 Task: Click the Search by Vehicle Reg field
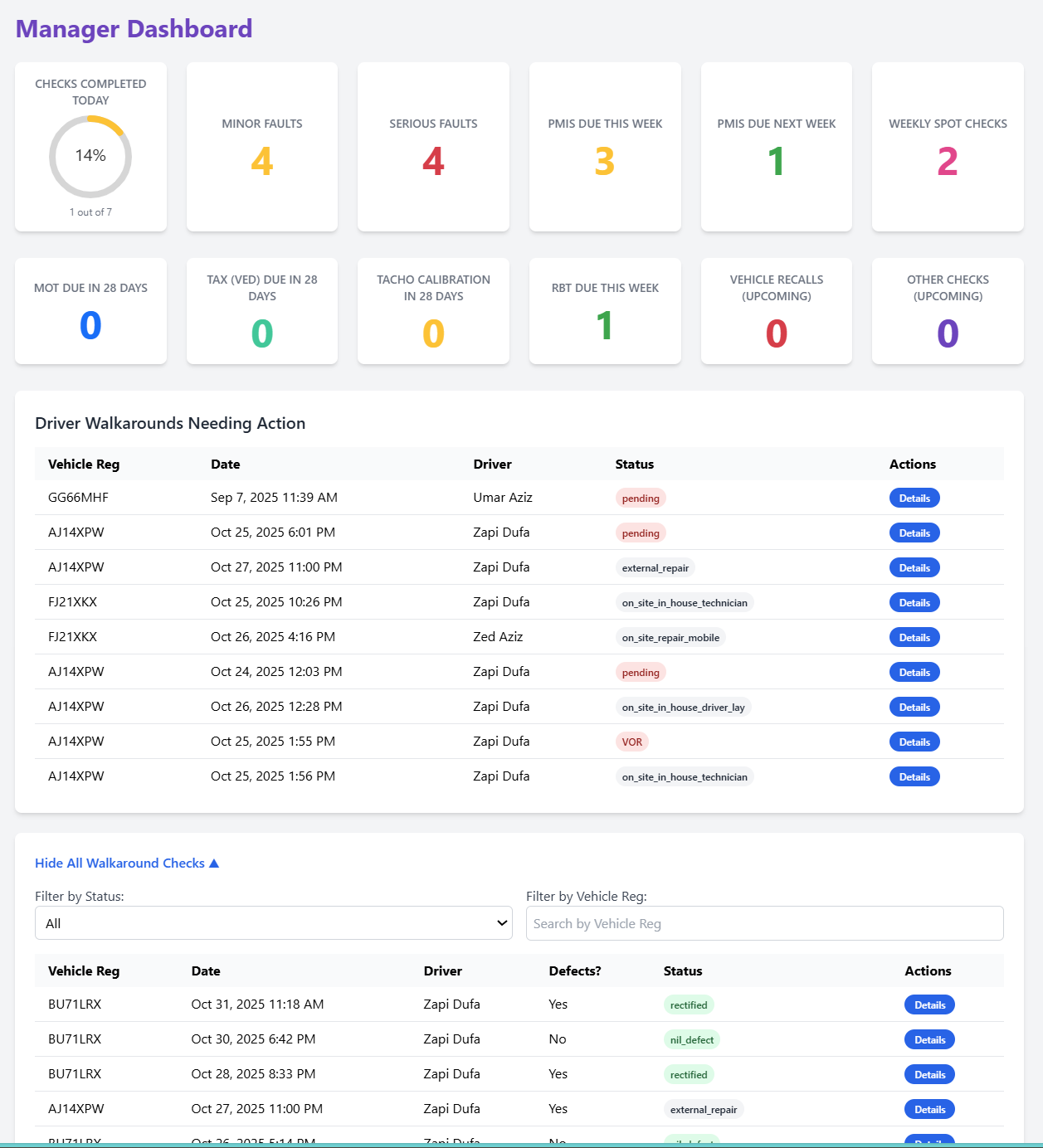[764, 922]
